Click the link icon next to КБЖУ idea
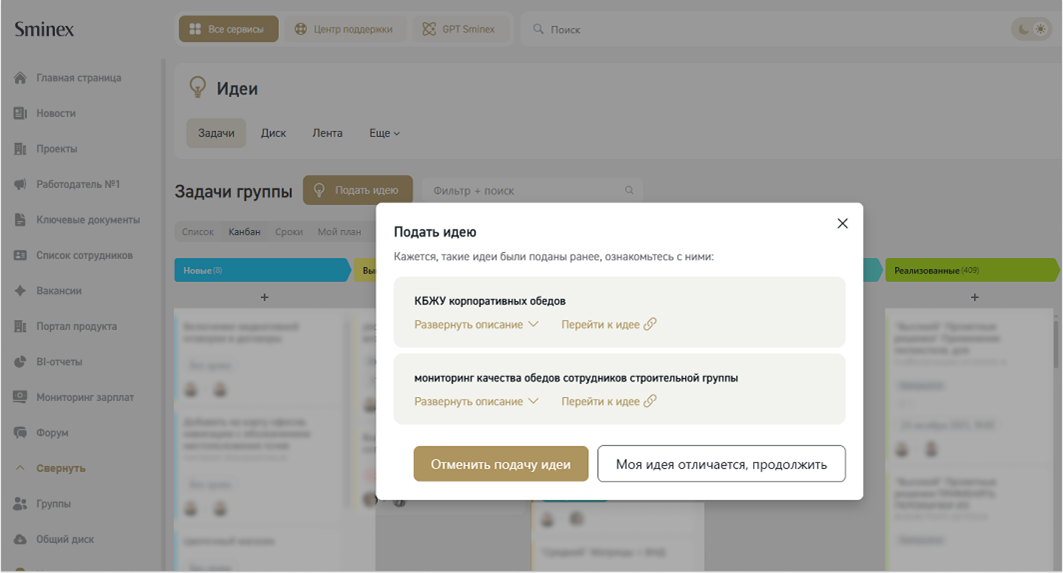 [650, 324]
